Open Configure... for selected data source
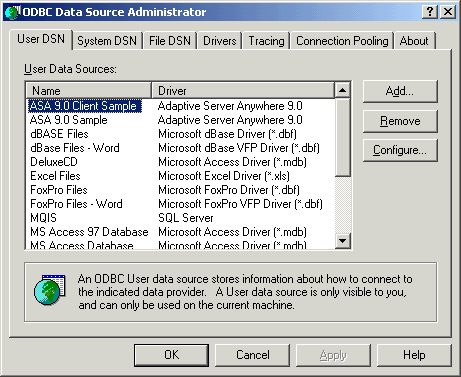The width and height of the screenshot is (461, 377). (400, 150)
